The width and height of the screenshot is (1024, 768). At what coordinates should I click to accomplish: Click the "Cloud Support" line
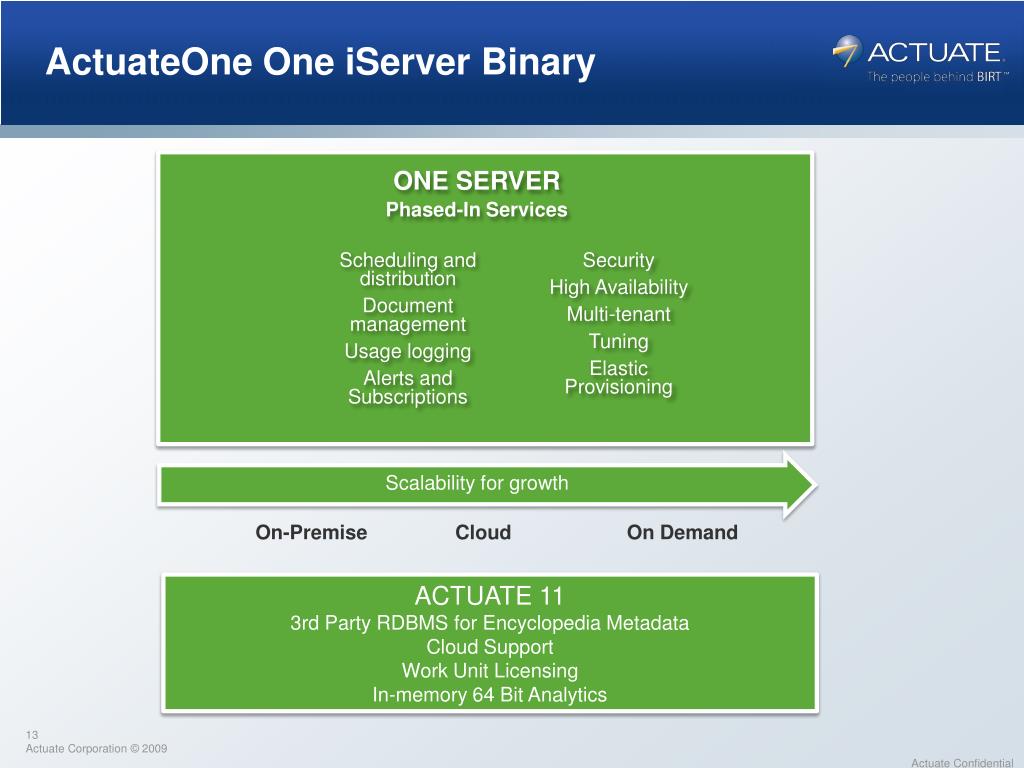tap(490, 647)
